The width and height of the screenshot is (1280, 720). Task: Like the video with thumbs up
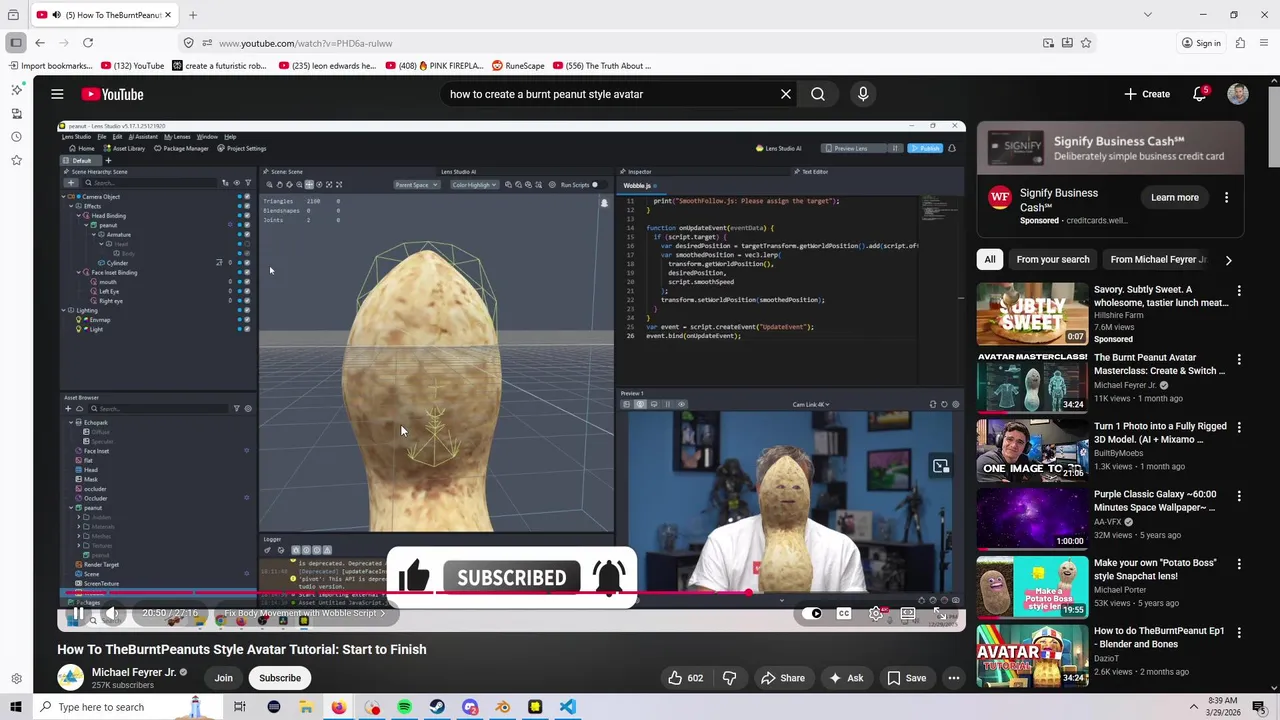[685, 678]
